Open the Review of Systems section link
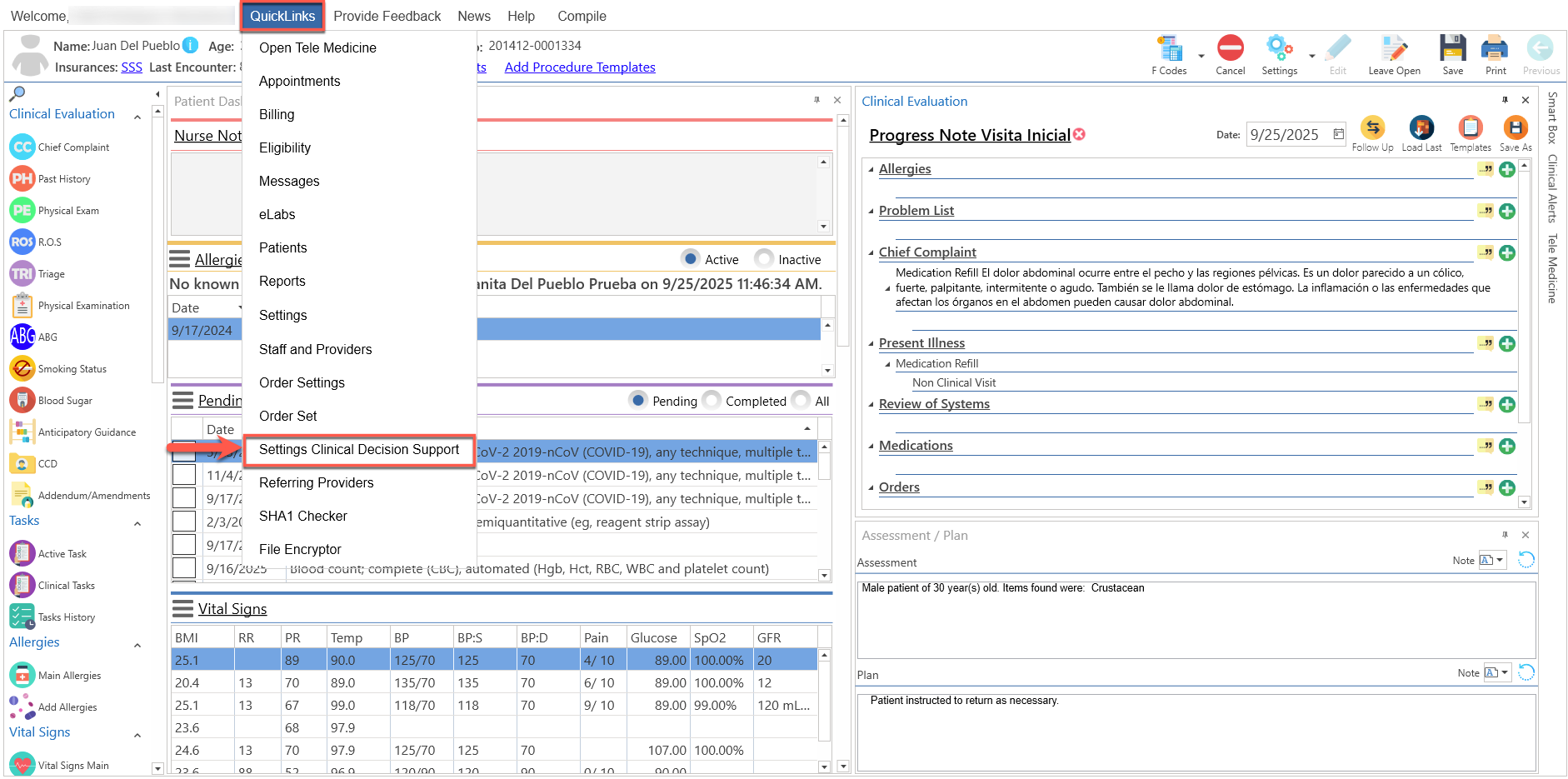The width and height of the screenshot is (1568, 779). tap(934, 404)
